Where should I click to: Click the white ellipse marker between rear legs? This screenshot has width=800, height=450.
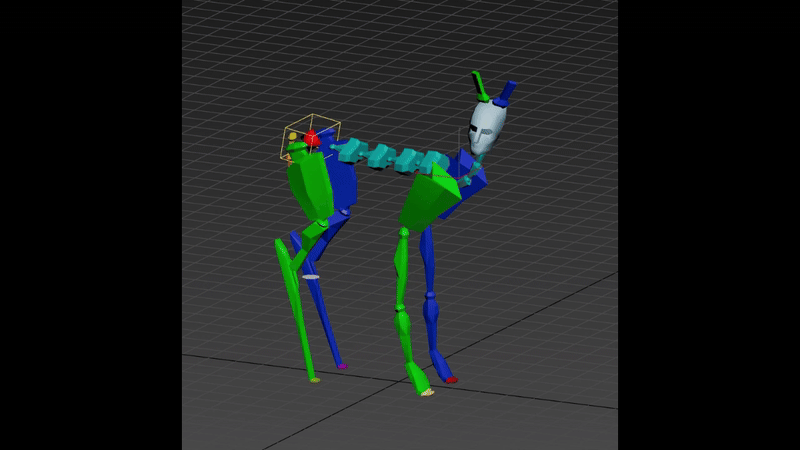click(311, 276)
